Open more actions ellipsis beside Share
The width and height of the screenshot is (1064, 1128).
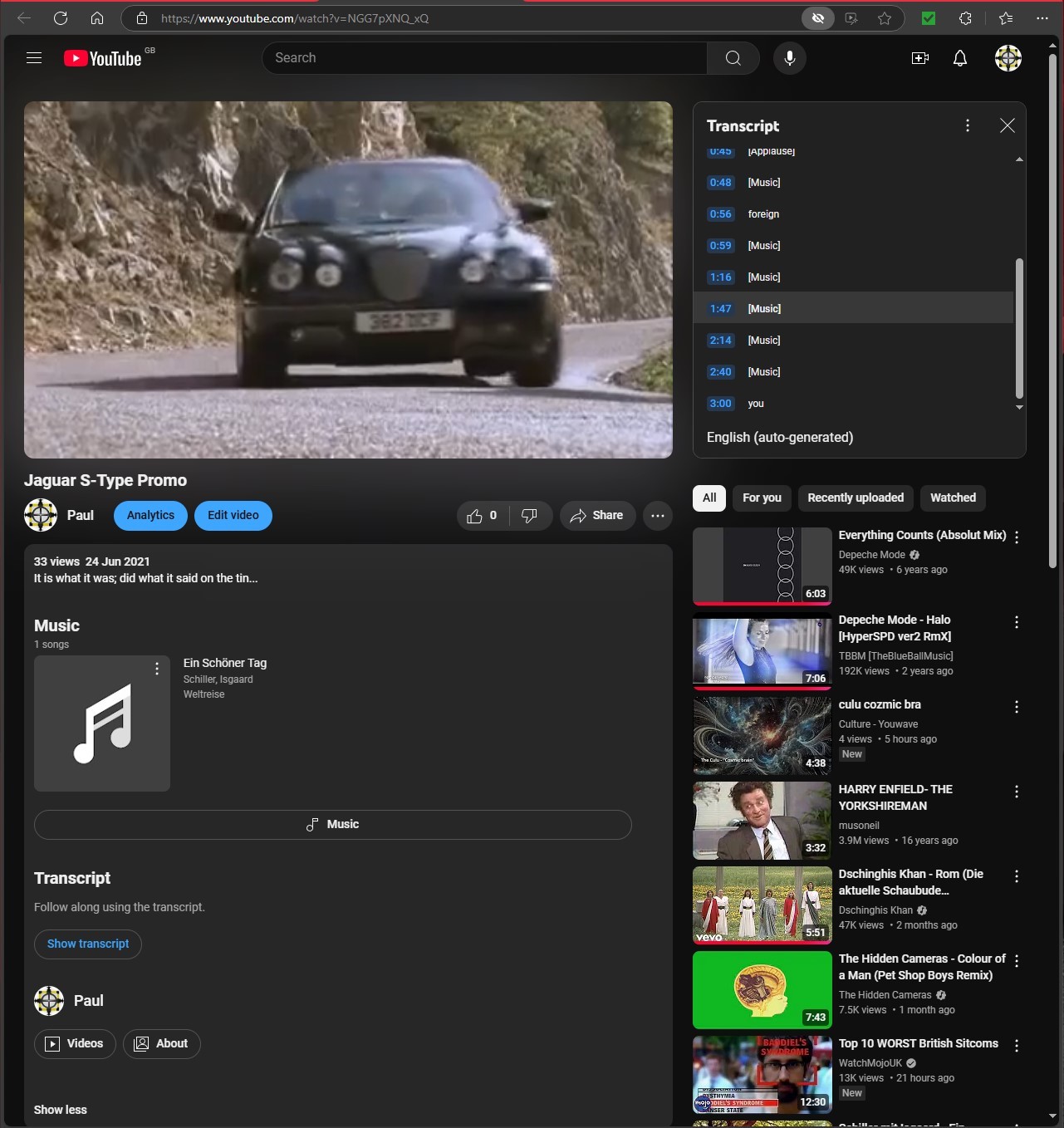[x=658, y=516]
